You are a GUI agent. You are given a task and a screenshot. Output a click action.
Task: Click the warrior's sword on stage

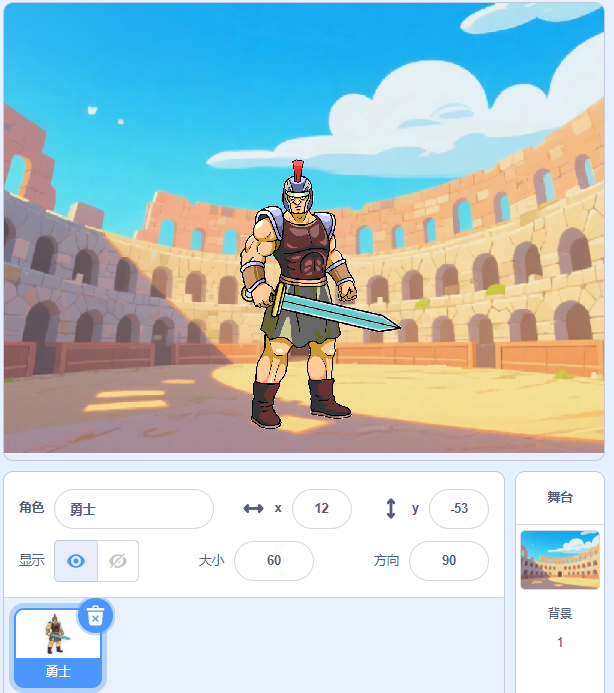click(336, 311)
